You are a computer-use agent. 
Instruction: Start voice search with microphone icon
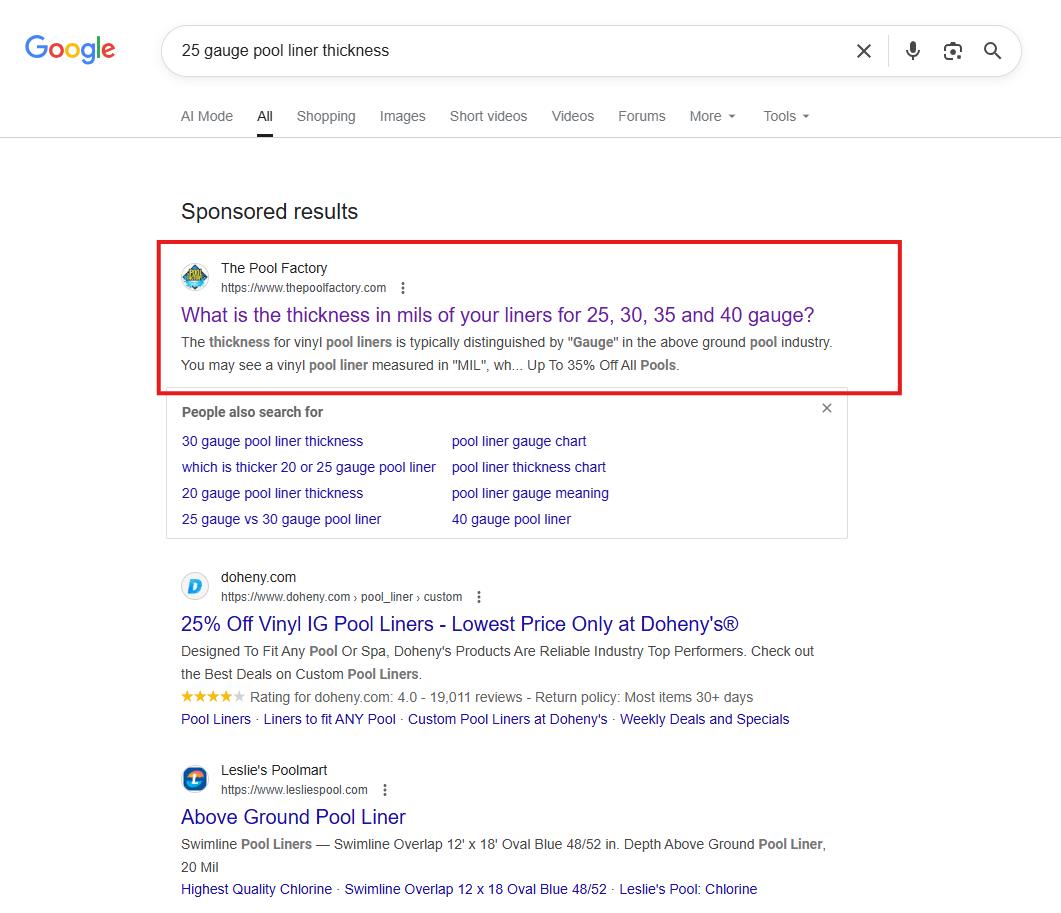point(912,51)
